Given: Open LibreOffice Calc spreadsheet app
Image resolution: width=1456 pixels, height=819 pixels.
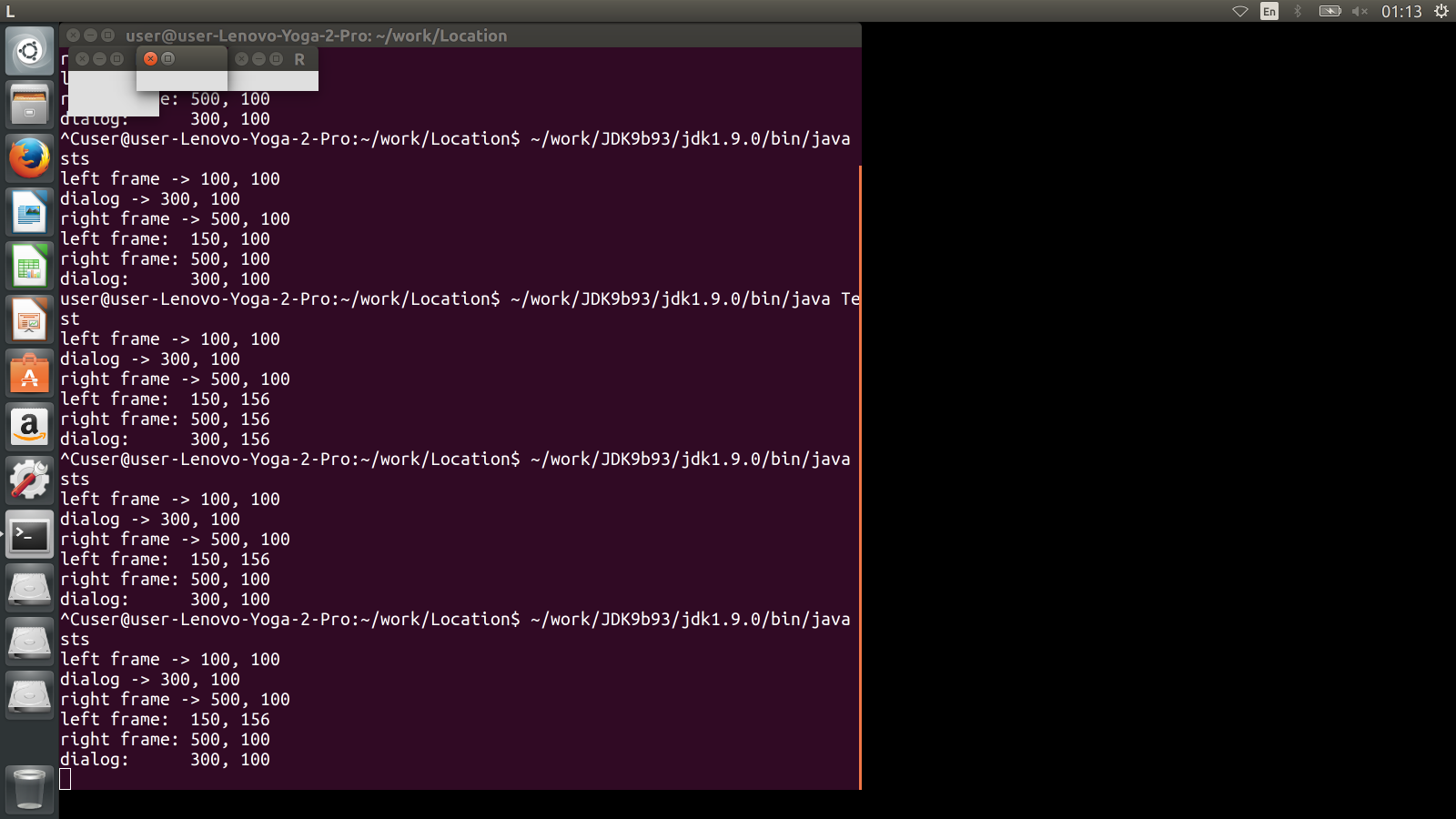Looking at the screenshot, I should [29, 267].
